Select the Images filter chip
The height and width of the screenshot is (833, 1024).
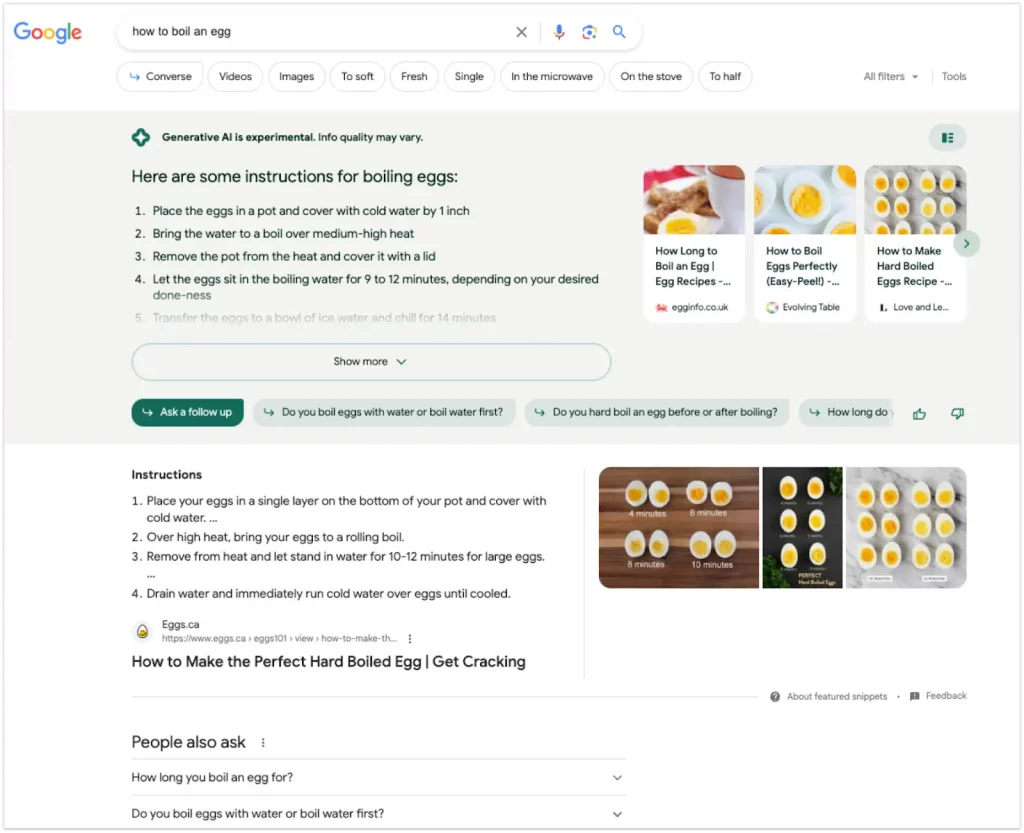pos(296,76)
